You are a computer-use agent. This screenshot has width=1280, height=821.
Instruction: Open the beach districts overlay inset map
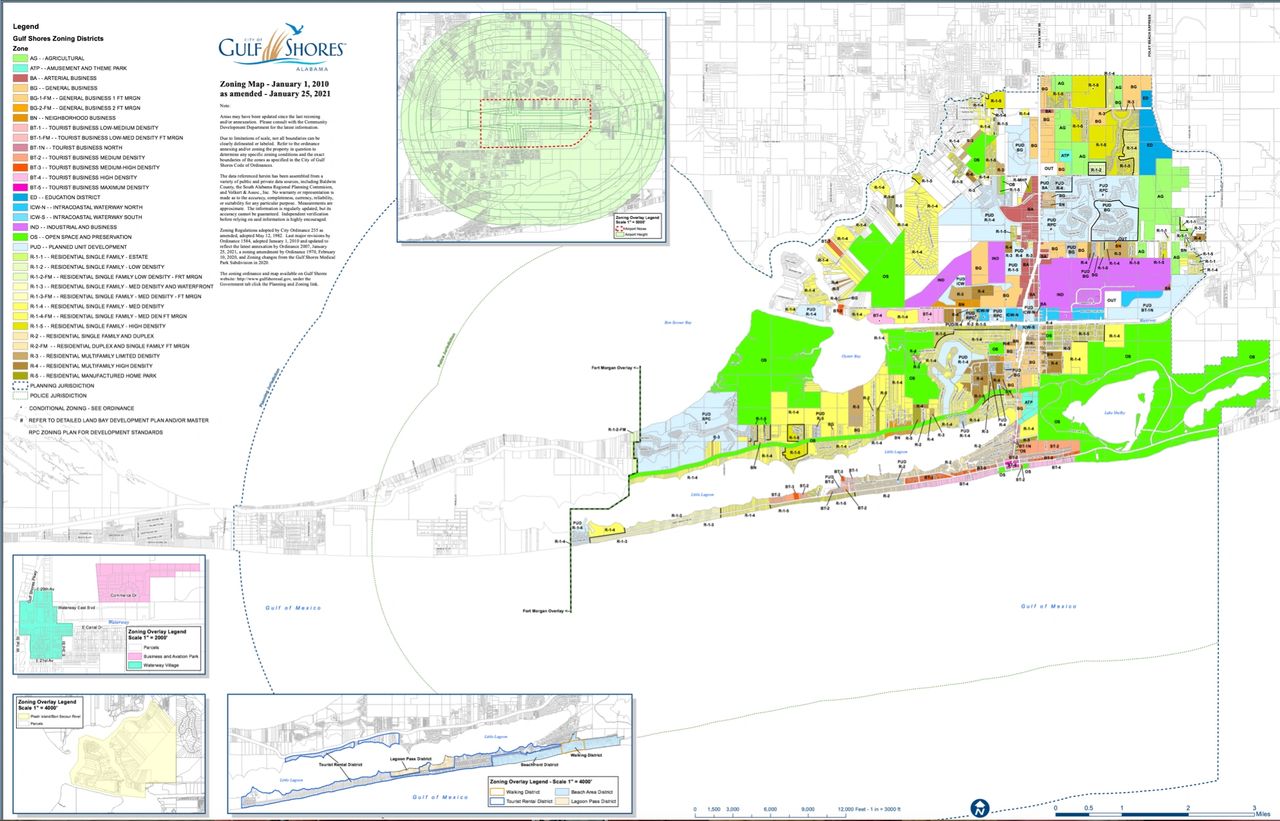pyautogui.click(x=430, y=753)
